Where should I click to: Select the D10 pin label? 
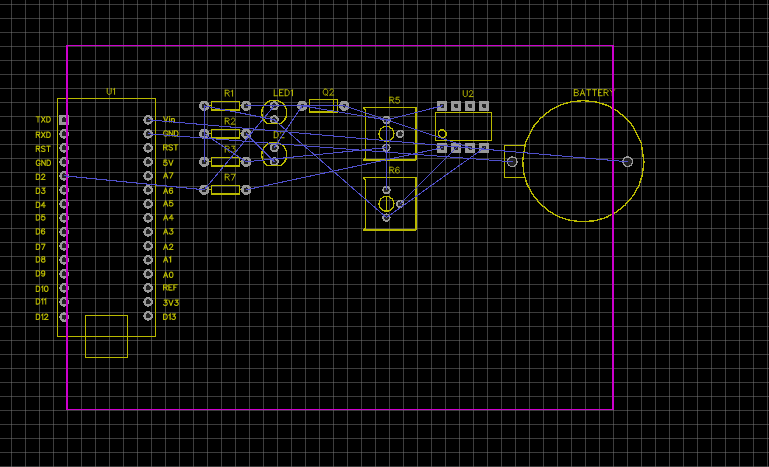[x=42, y=289]
